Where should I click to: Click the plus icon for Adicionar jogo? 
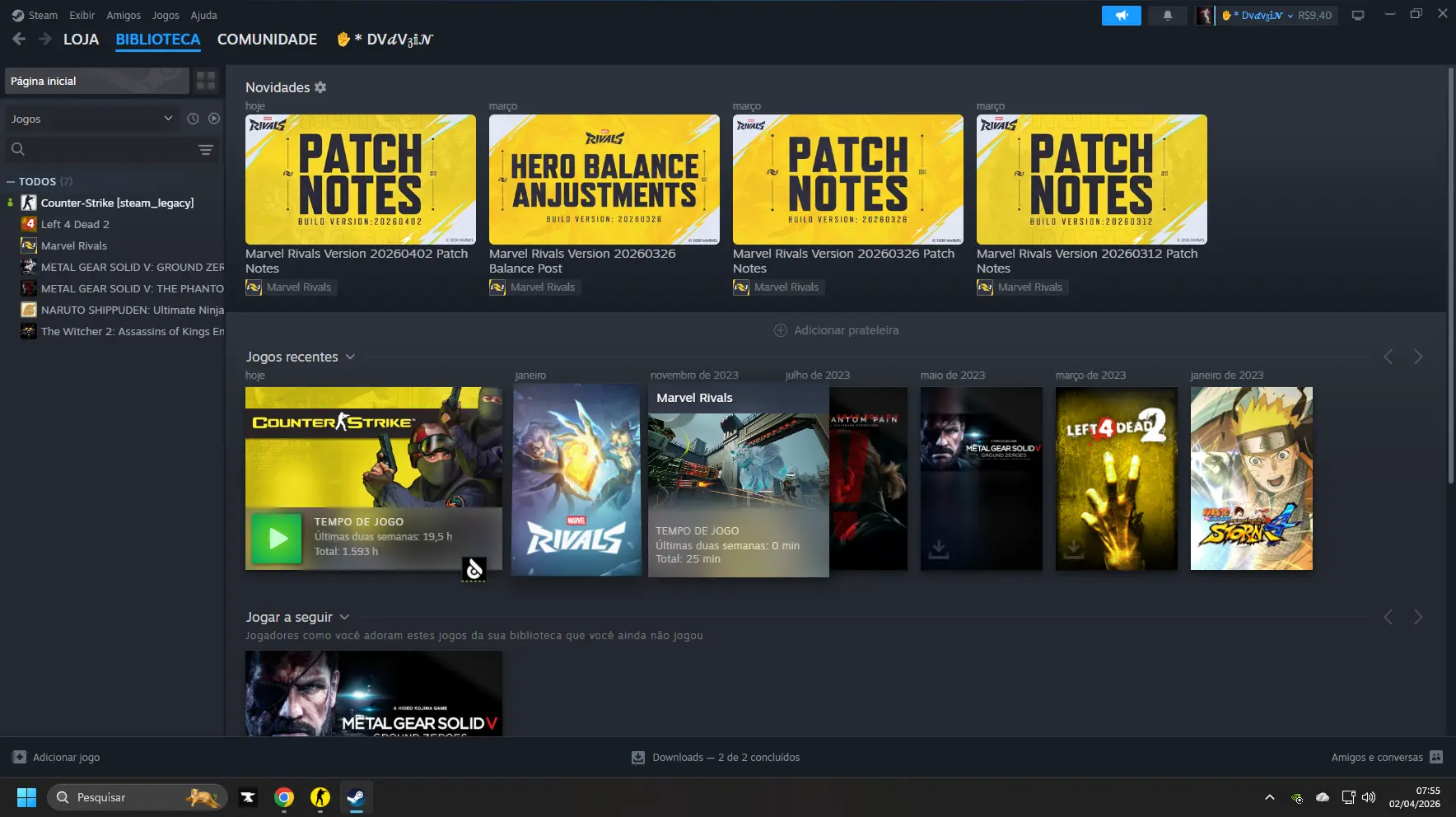point(20,757)
